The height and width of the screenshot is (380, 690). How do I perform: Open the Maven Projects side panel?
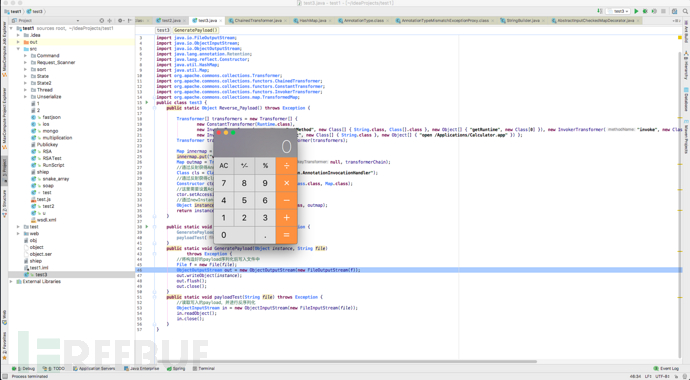(686, 136)
